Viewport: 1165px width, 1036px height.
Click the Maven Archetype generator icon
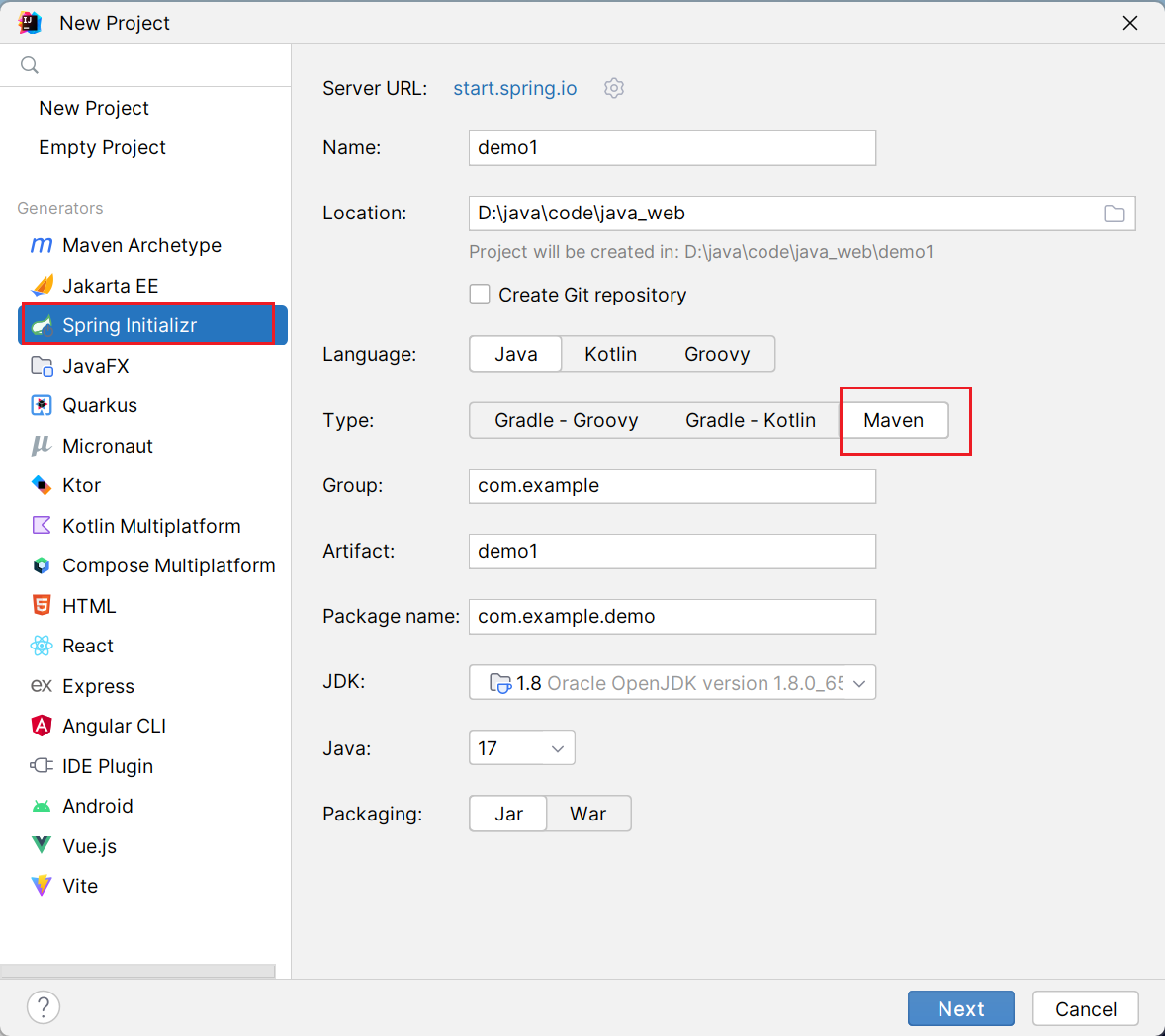tap(41, 245)
